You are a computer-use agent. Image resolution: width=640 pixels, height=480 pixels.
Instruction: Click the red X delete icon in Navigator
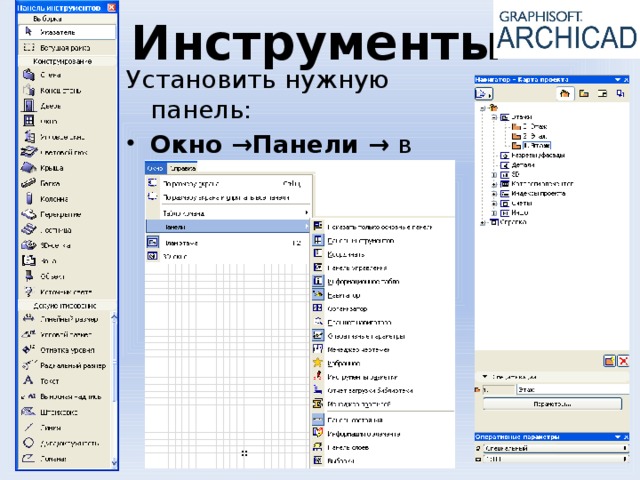point(623,361)
